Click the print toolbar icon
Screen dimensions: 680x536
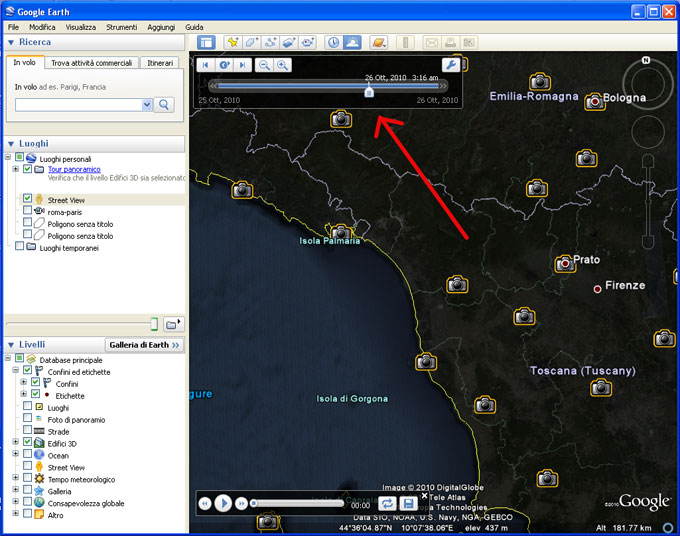[450, 42]
